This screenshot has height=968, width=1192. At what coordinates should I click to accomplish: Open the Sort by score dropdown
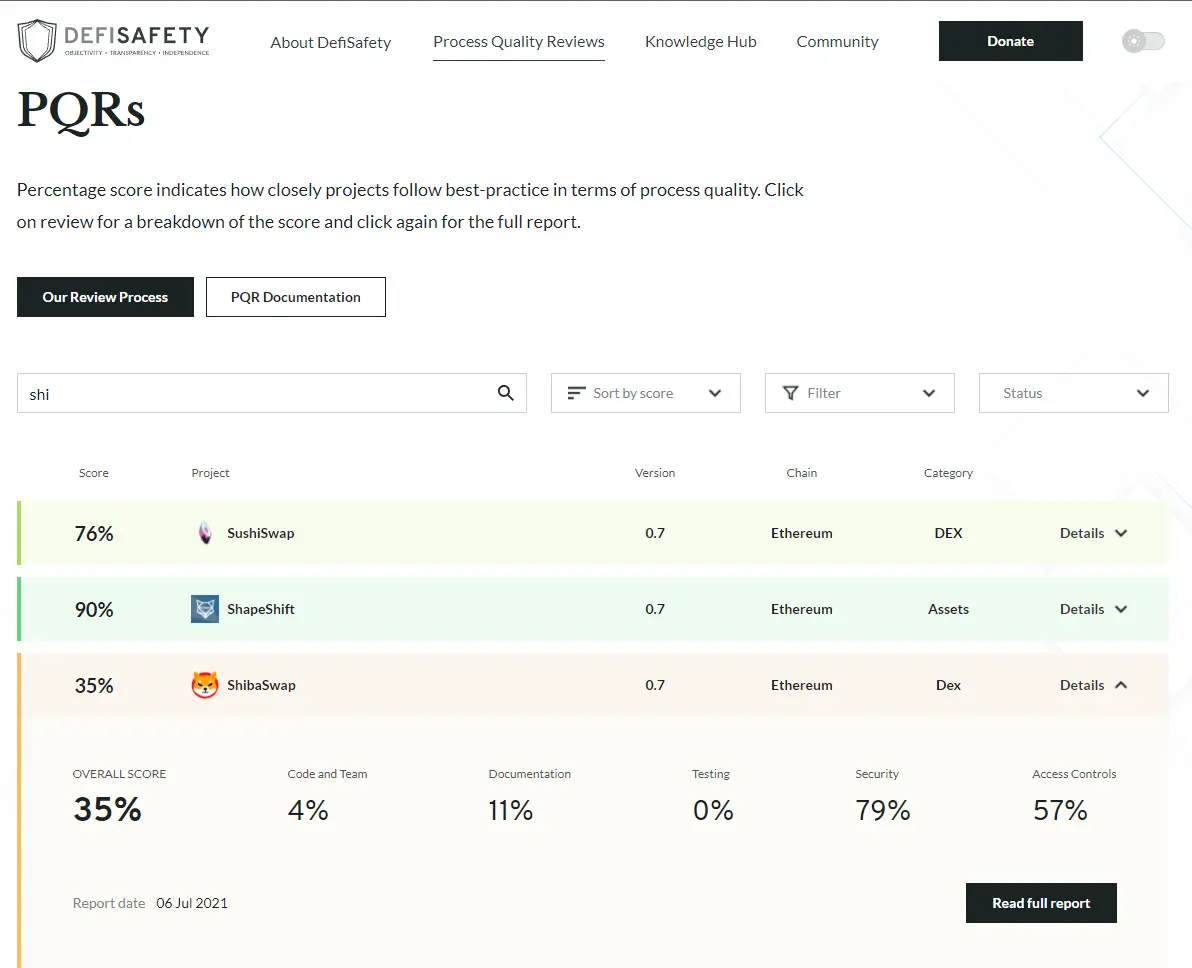point(645,393)
